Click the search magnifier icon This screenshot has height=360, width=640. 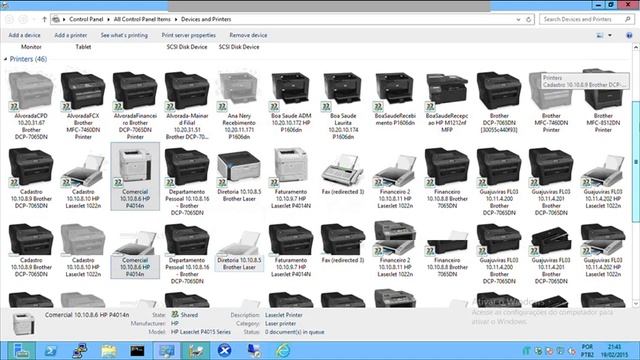coord(627,19)
